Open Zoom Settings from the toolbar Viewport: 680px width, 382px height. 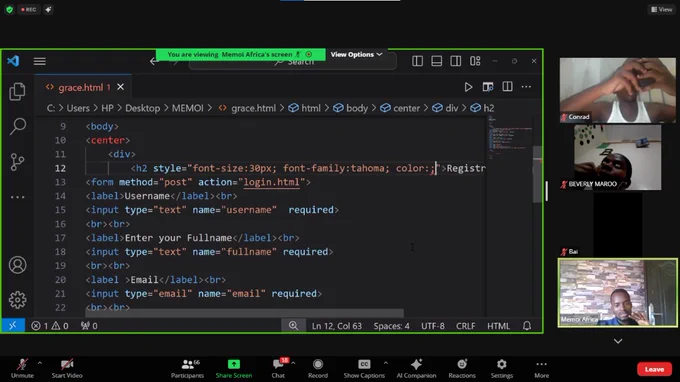click(x=502, y=369)
